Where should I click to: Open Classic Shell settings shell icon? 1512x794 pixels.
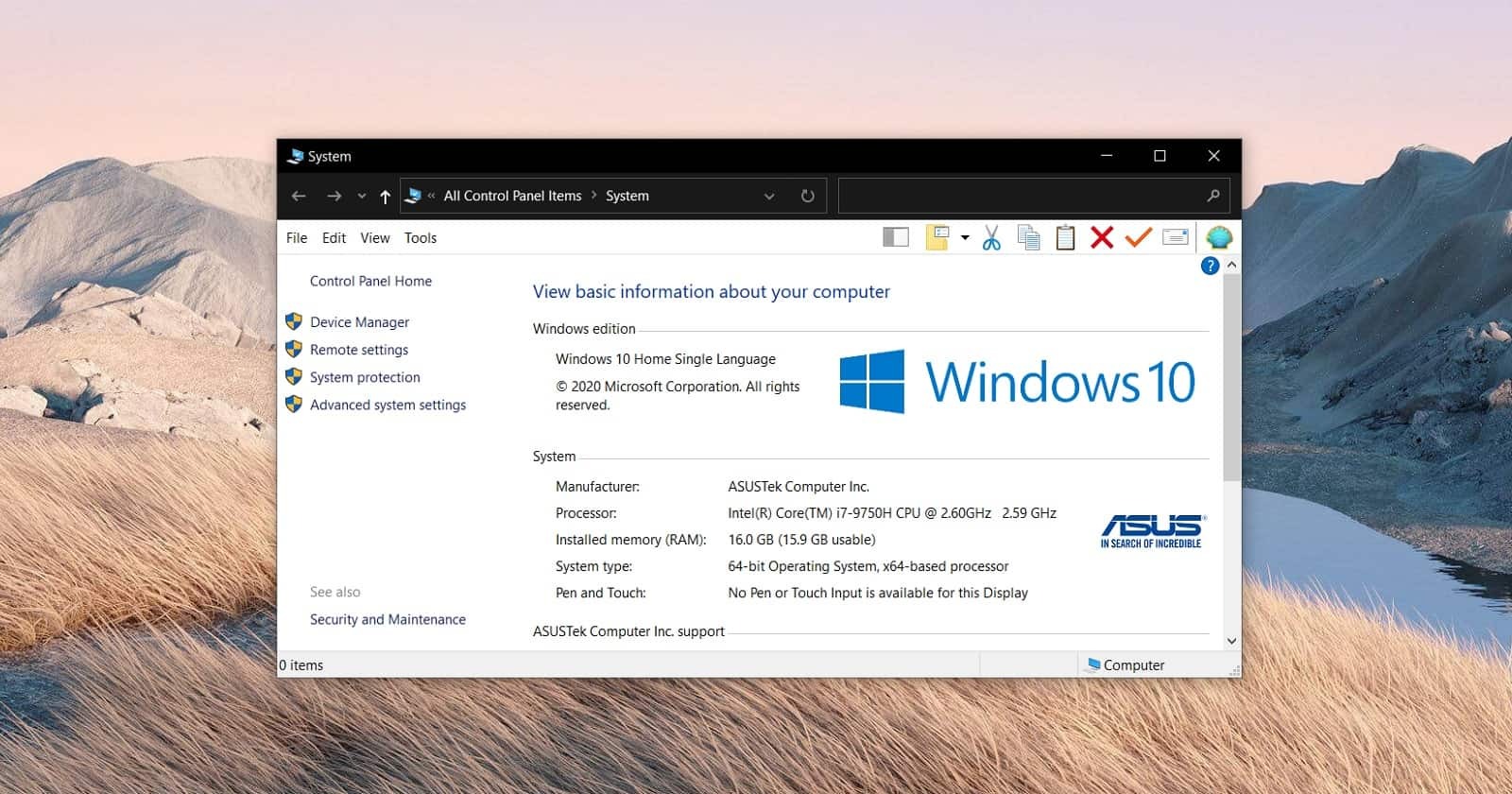[x=1219, y=237]
